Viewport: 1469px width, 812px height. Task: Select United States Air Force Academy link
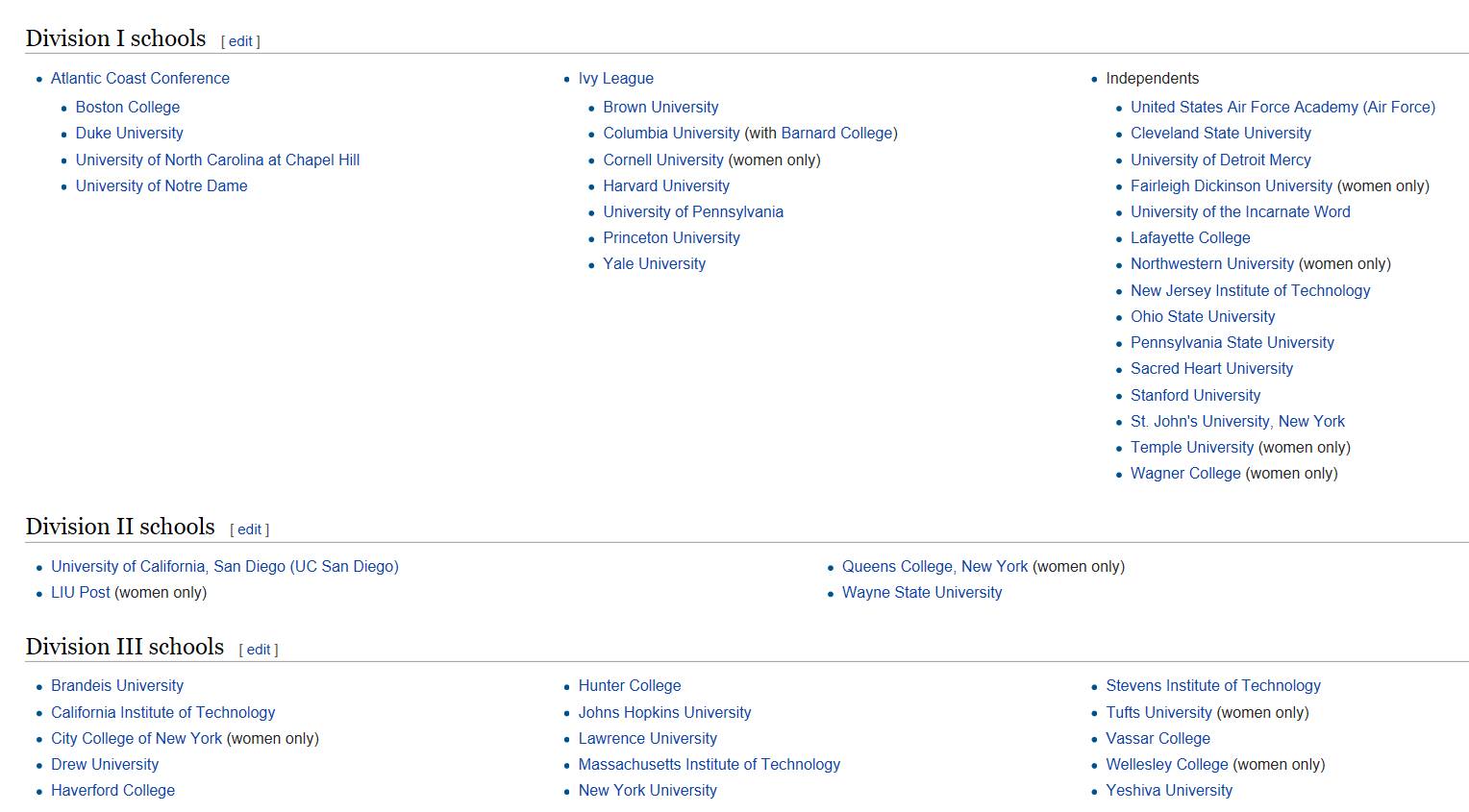point(1282,108)
